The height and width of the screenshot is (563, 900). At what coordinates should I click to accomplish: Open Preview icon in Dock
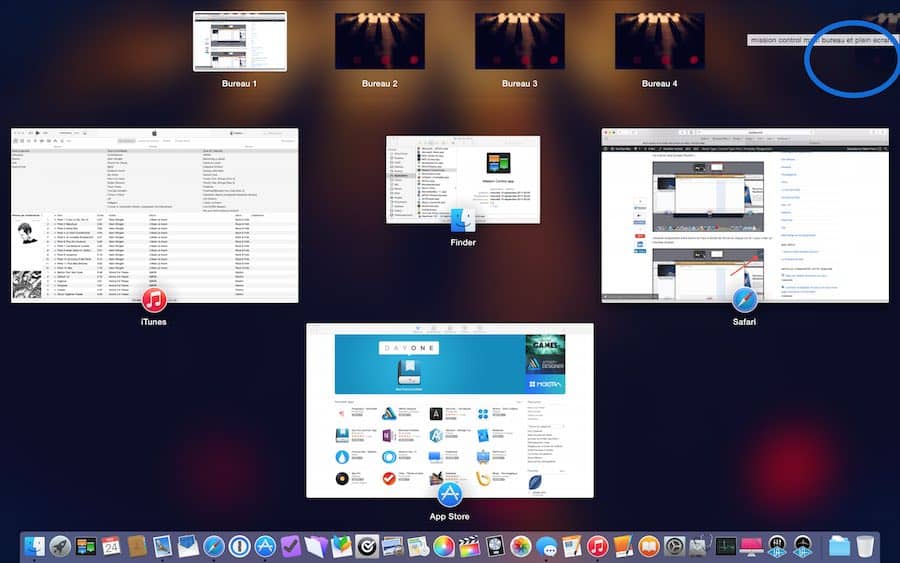tap(162, 546)
